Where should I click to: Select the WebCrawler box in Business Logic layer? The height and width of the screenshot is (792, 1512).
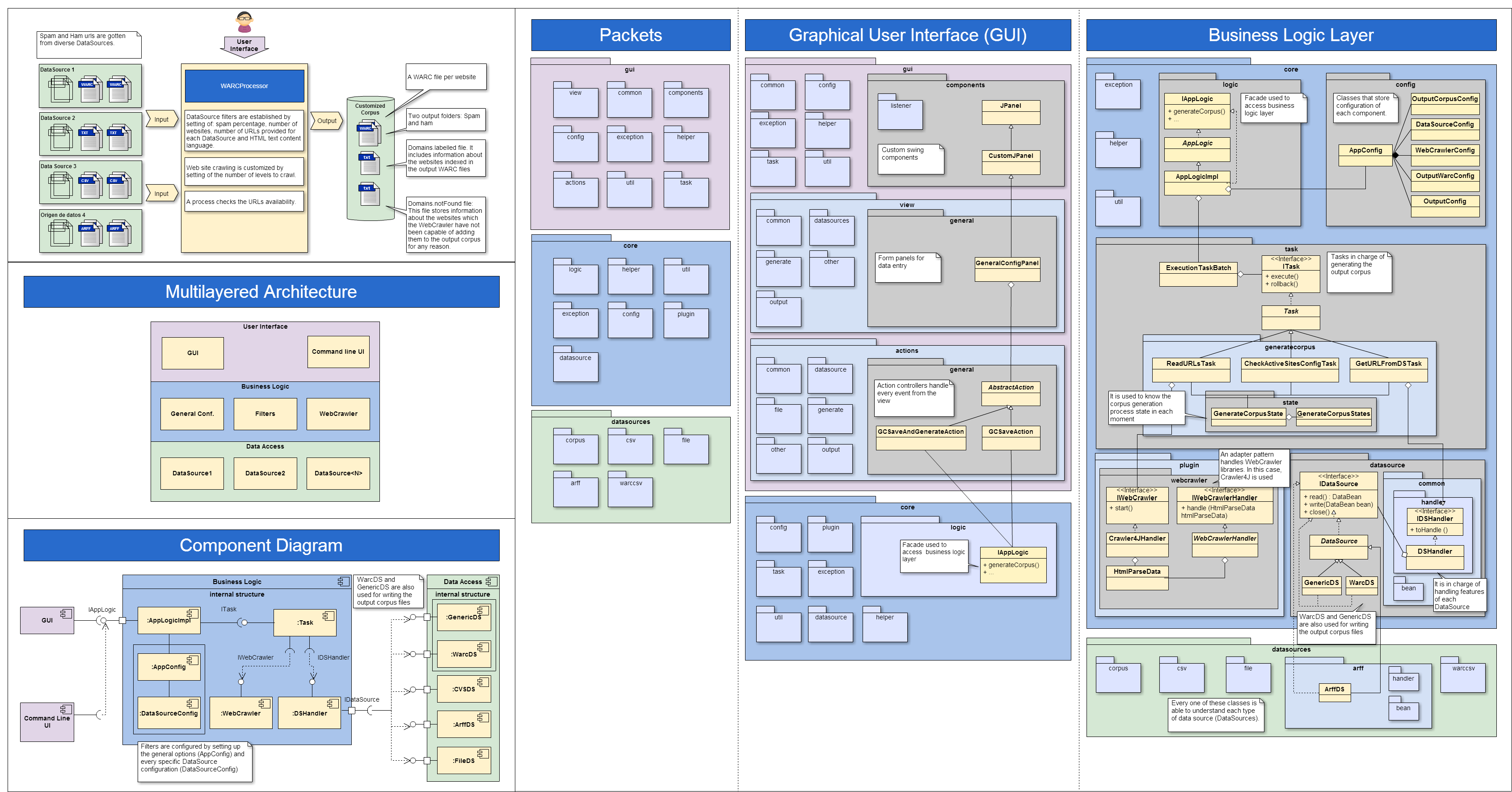tap(338, 414)
